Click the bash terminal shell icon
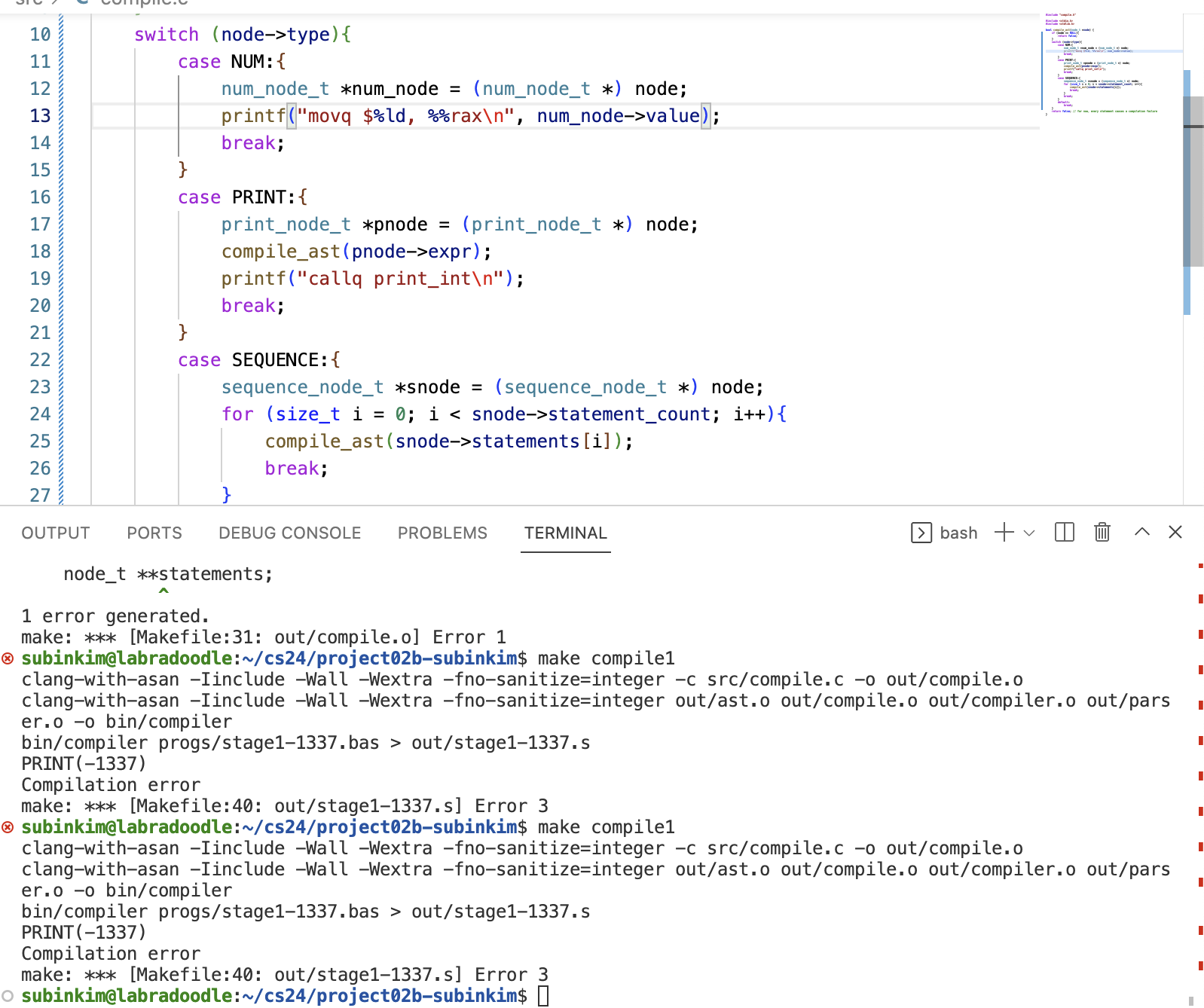The image size is (1204, 1008). (x=921, y=533)
